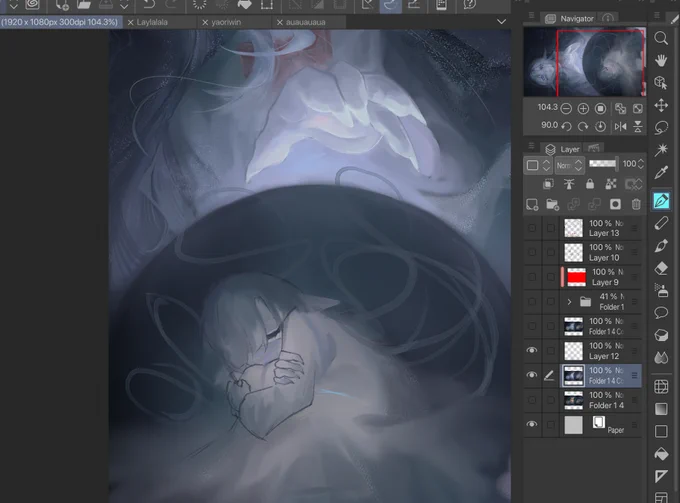Select the Lasso selection tool
This screenshot has width=680, height=503.
661,127
